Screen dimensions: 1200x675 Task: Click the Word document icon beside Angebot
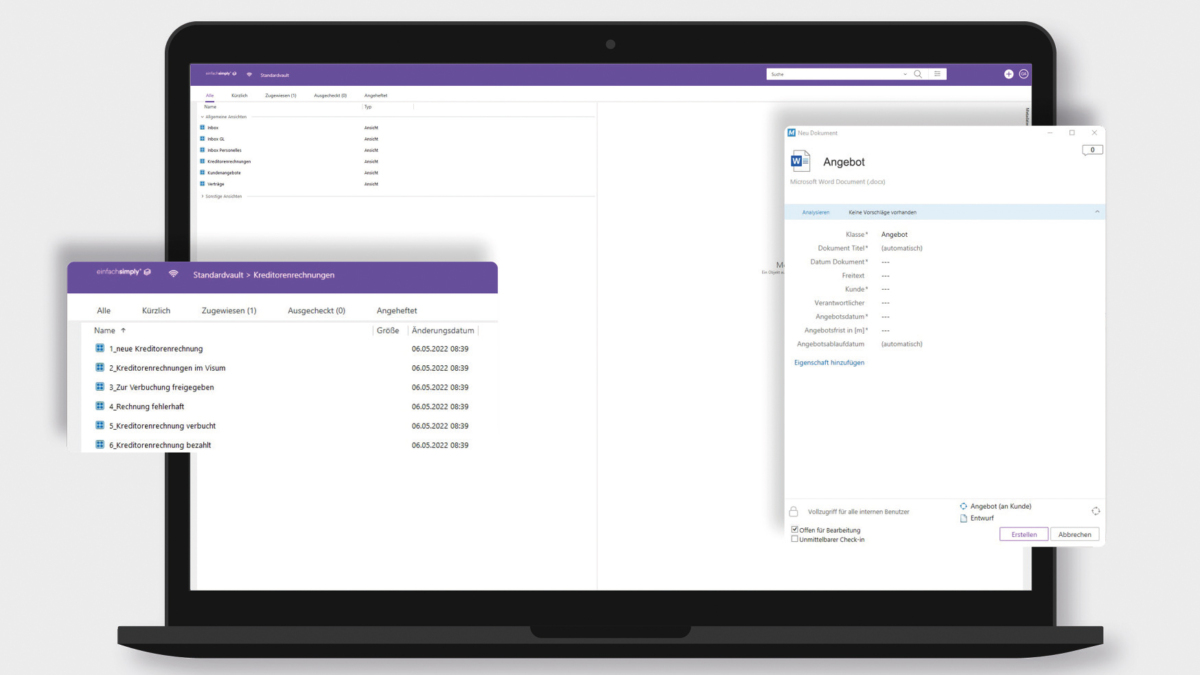(x=801, y=162)
